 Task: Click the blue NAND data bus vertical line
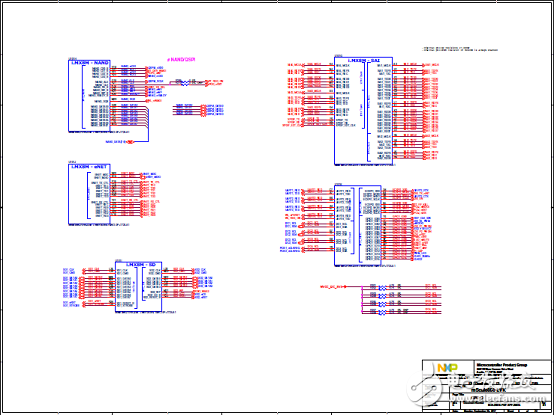click(x=148, y=125)
